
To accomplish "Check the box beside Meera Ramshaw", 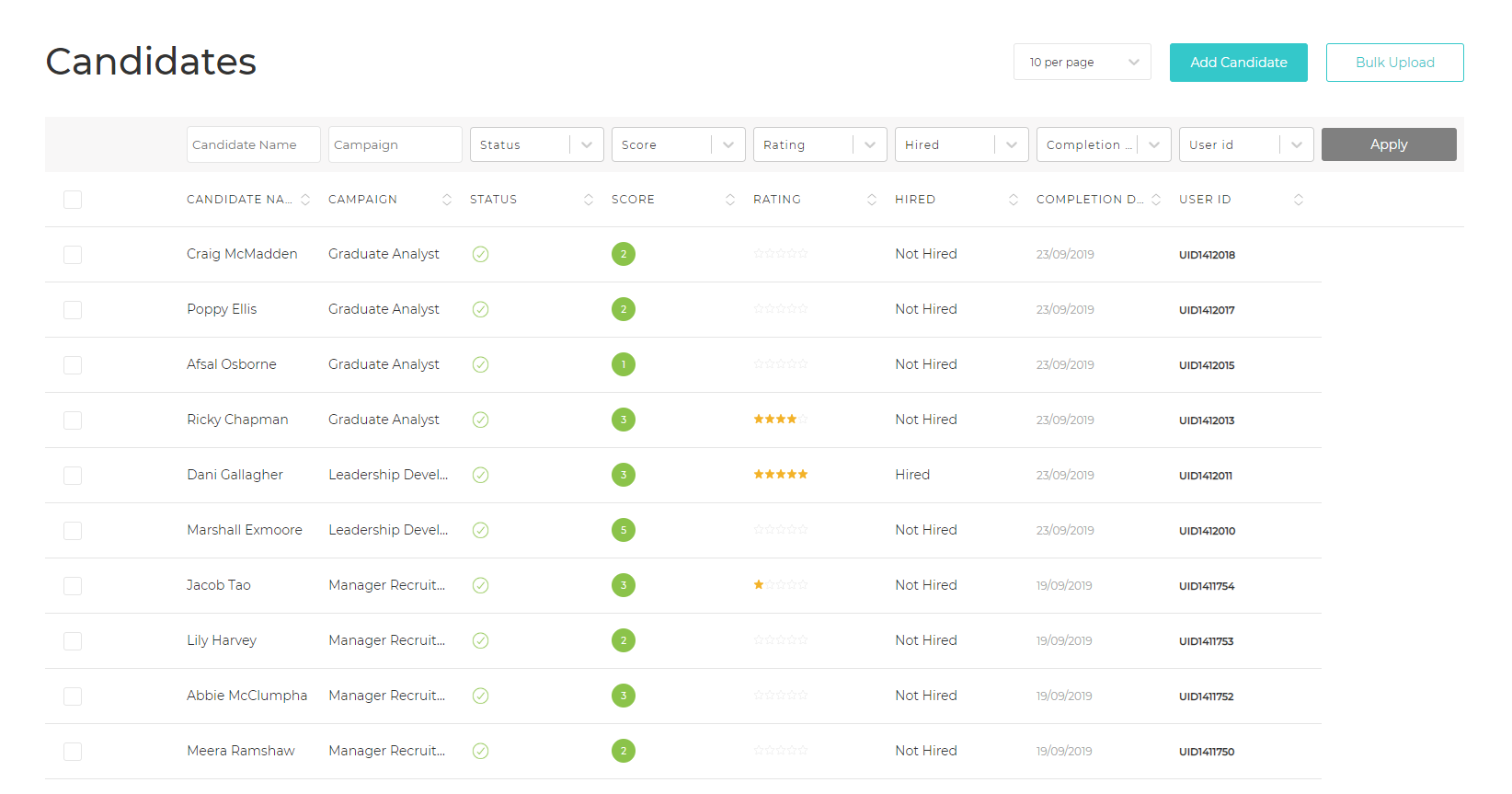I will [x=73, y=752].
